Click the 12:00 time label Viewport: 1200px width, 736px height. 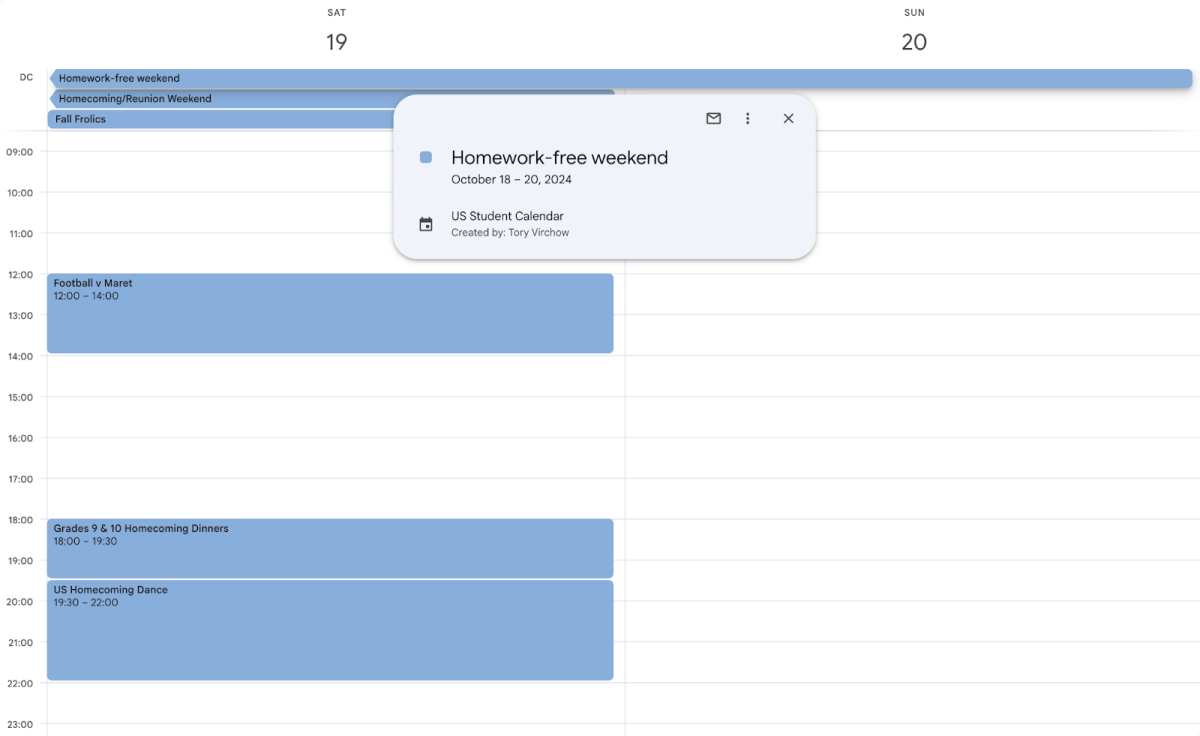[x=20, y=275]
